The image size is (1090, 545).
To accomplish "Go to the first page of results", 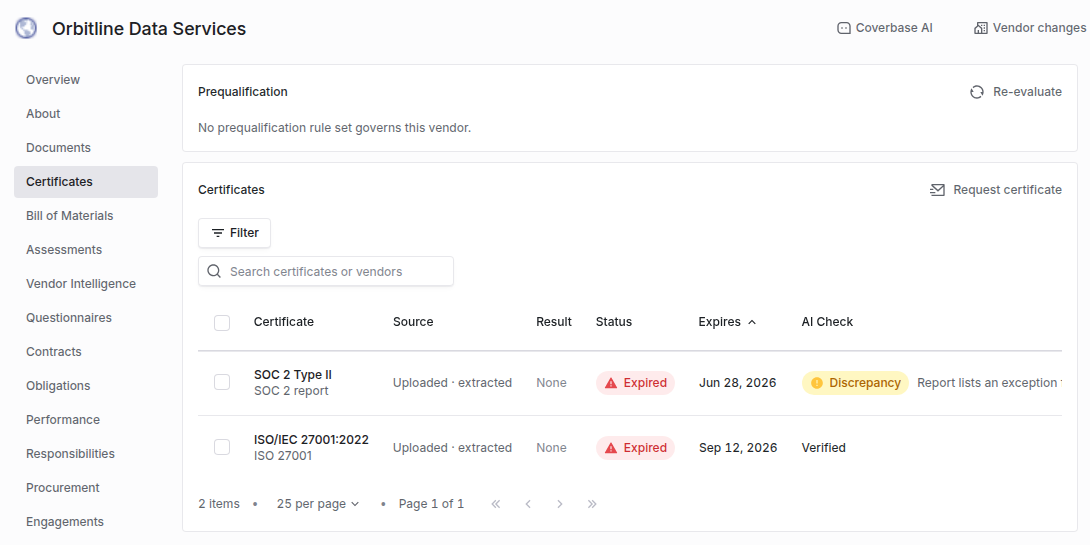I will click(x=496, y=504).
